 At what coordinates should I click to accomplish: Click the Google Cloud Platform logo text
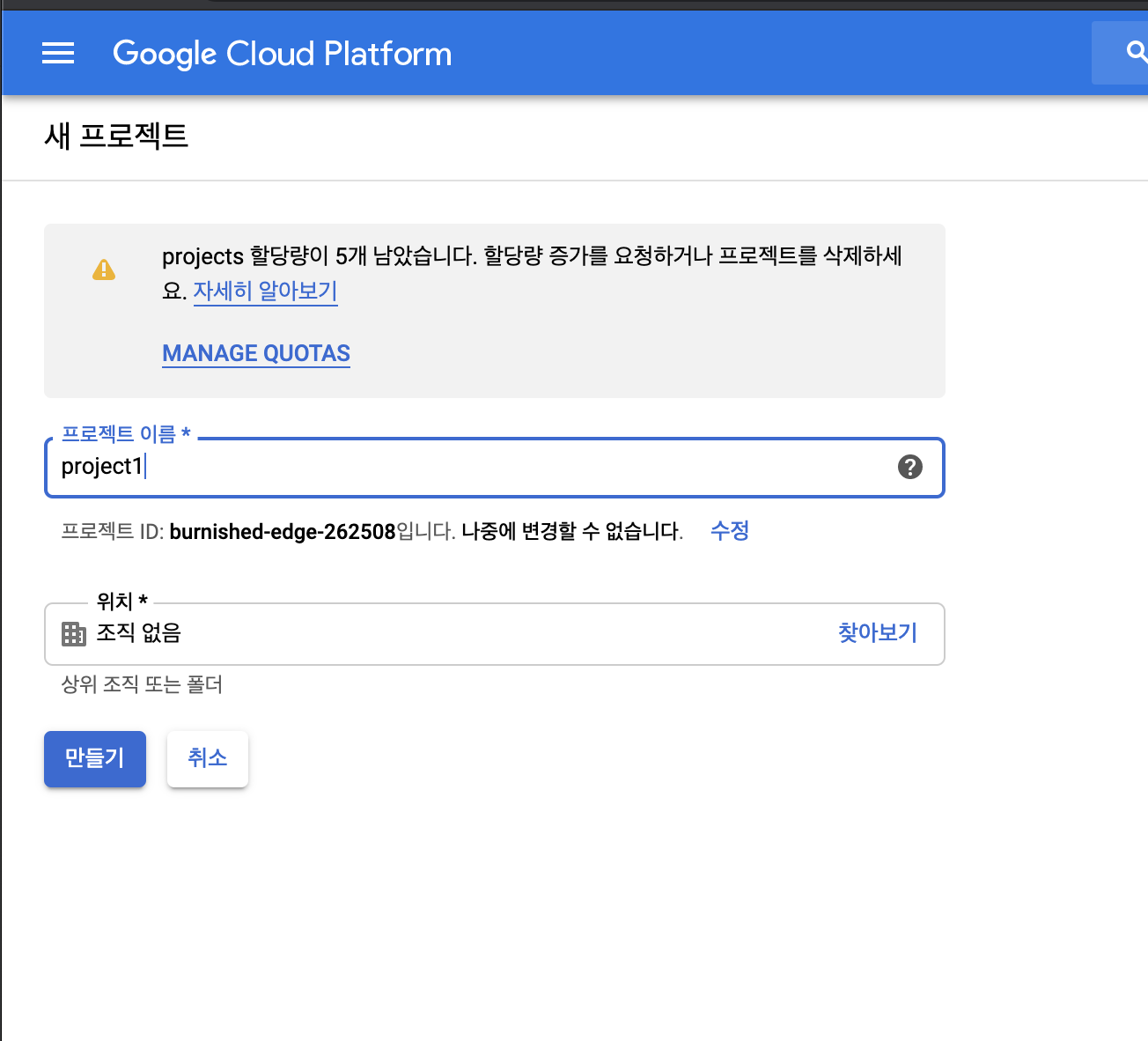click(x=282, y=54)
